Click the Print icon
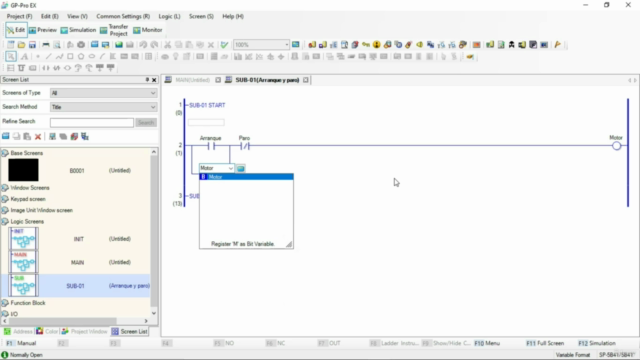 click(46, 44)
